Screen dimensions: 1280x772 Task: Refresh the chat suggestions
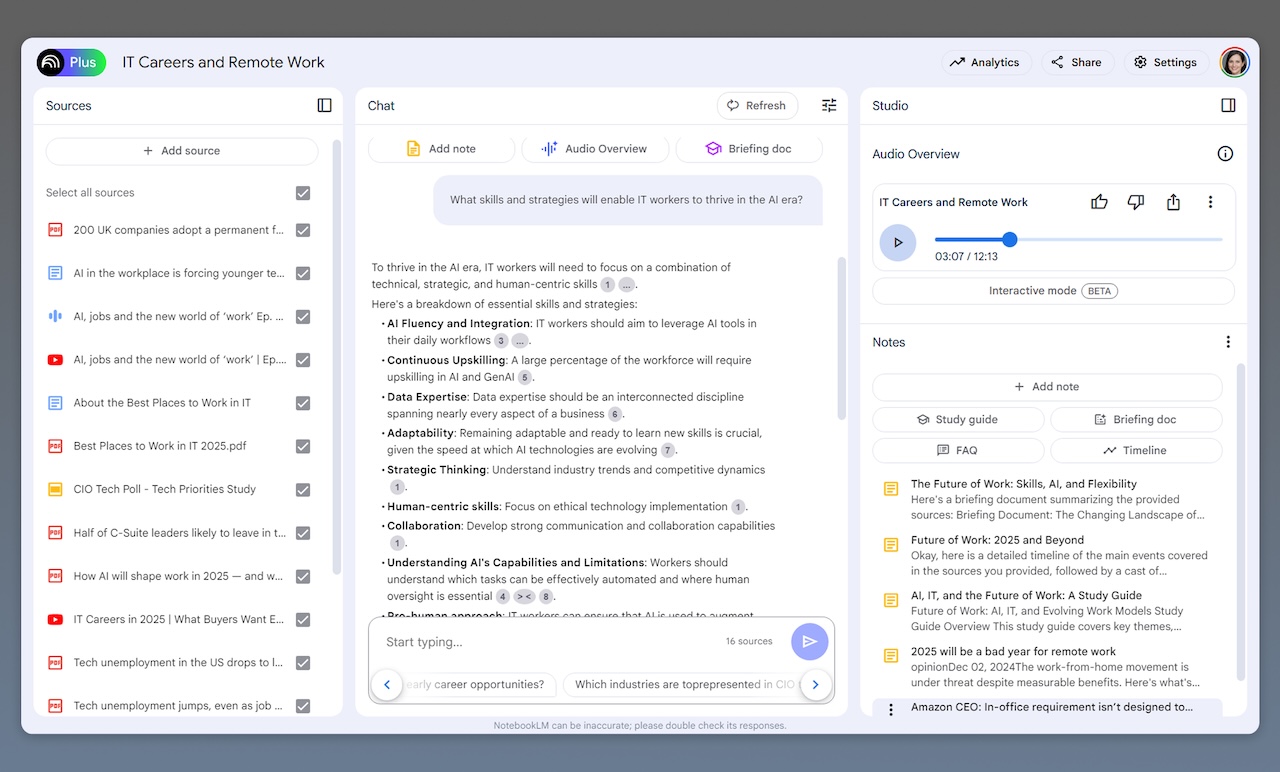pos(757,105)
